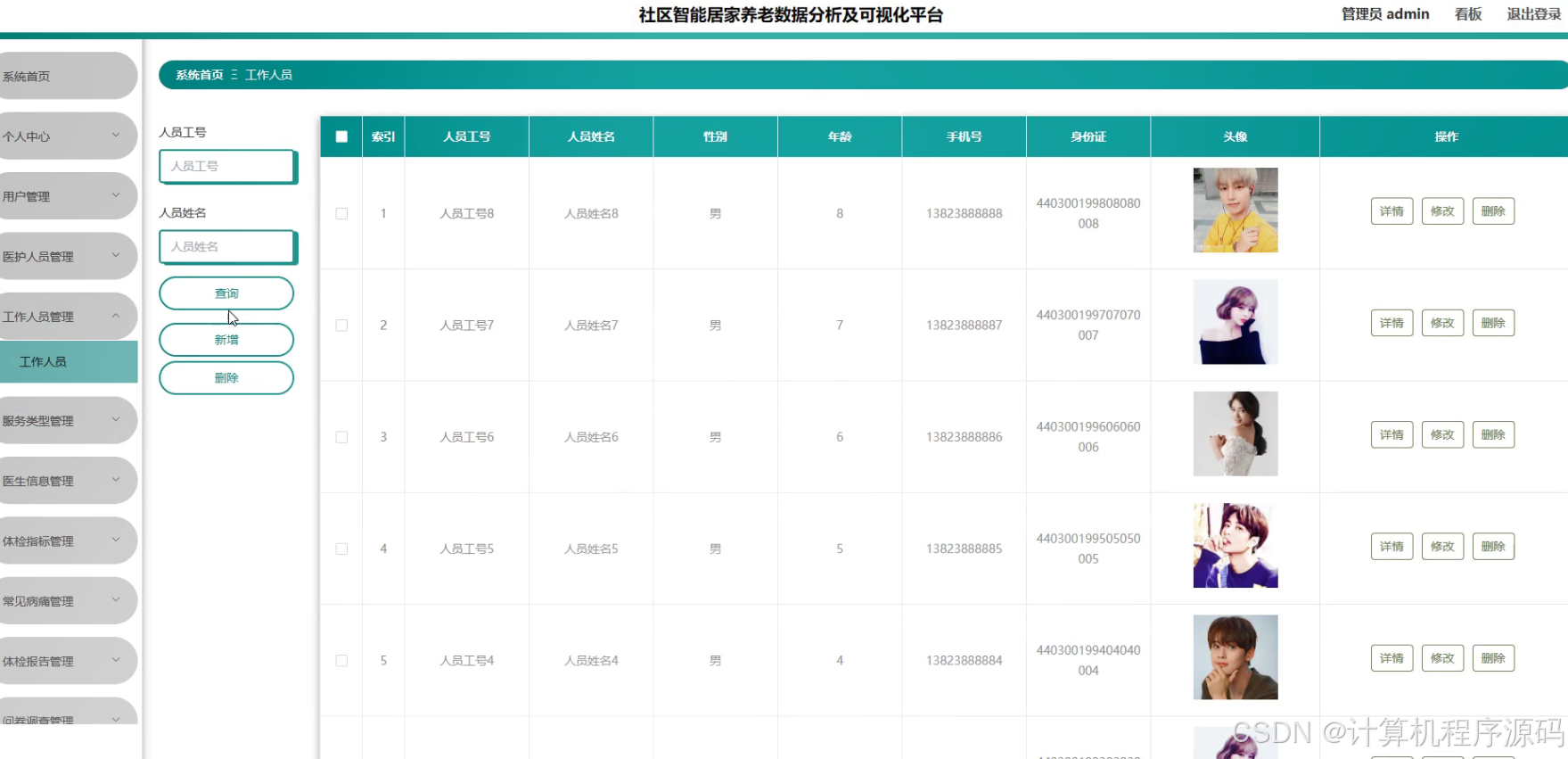Click the 删除 batch delete button under filters
Screen dimensions: 1568x759
(x=226, y=378)
